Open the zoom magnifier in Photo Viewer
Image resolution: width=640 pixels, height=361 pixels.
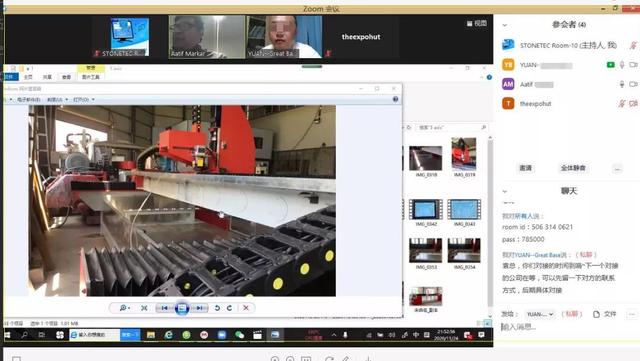(124, 308)
